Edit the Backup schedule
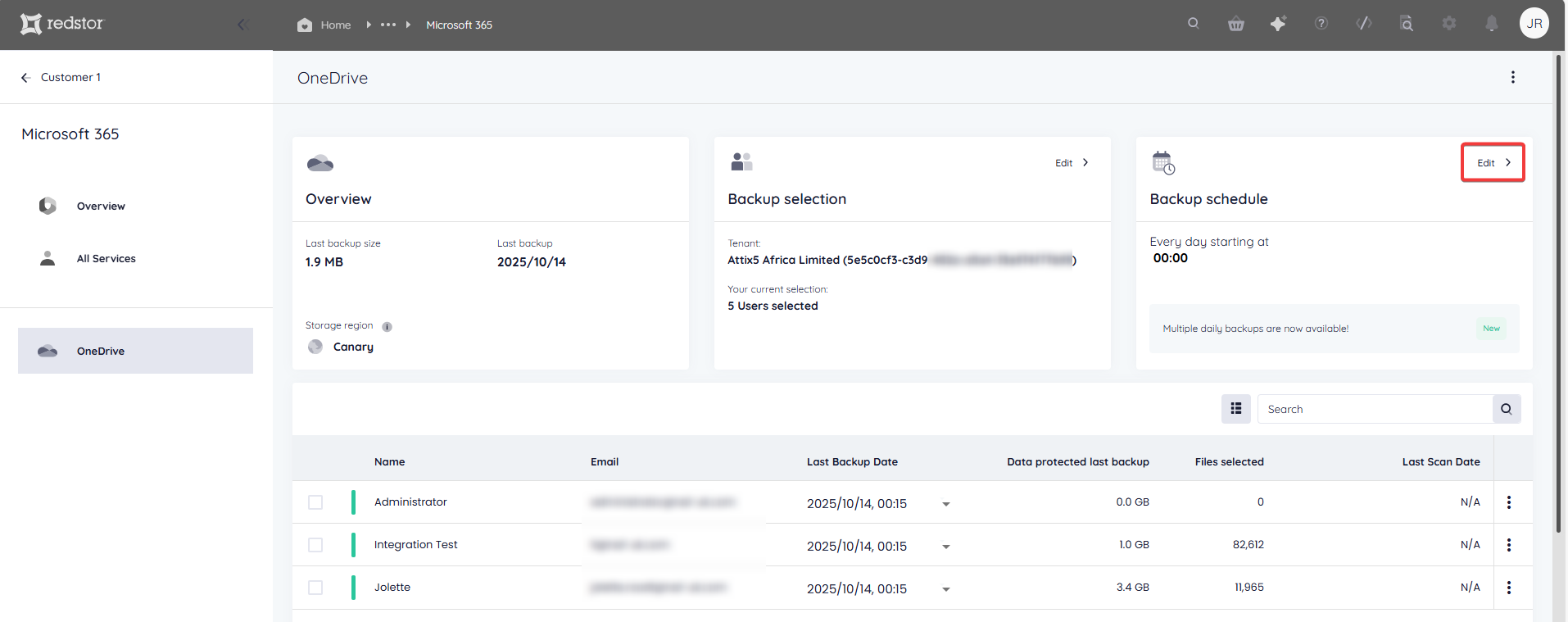 (1493, 162)
